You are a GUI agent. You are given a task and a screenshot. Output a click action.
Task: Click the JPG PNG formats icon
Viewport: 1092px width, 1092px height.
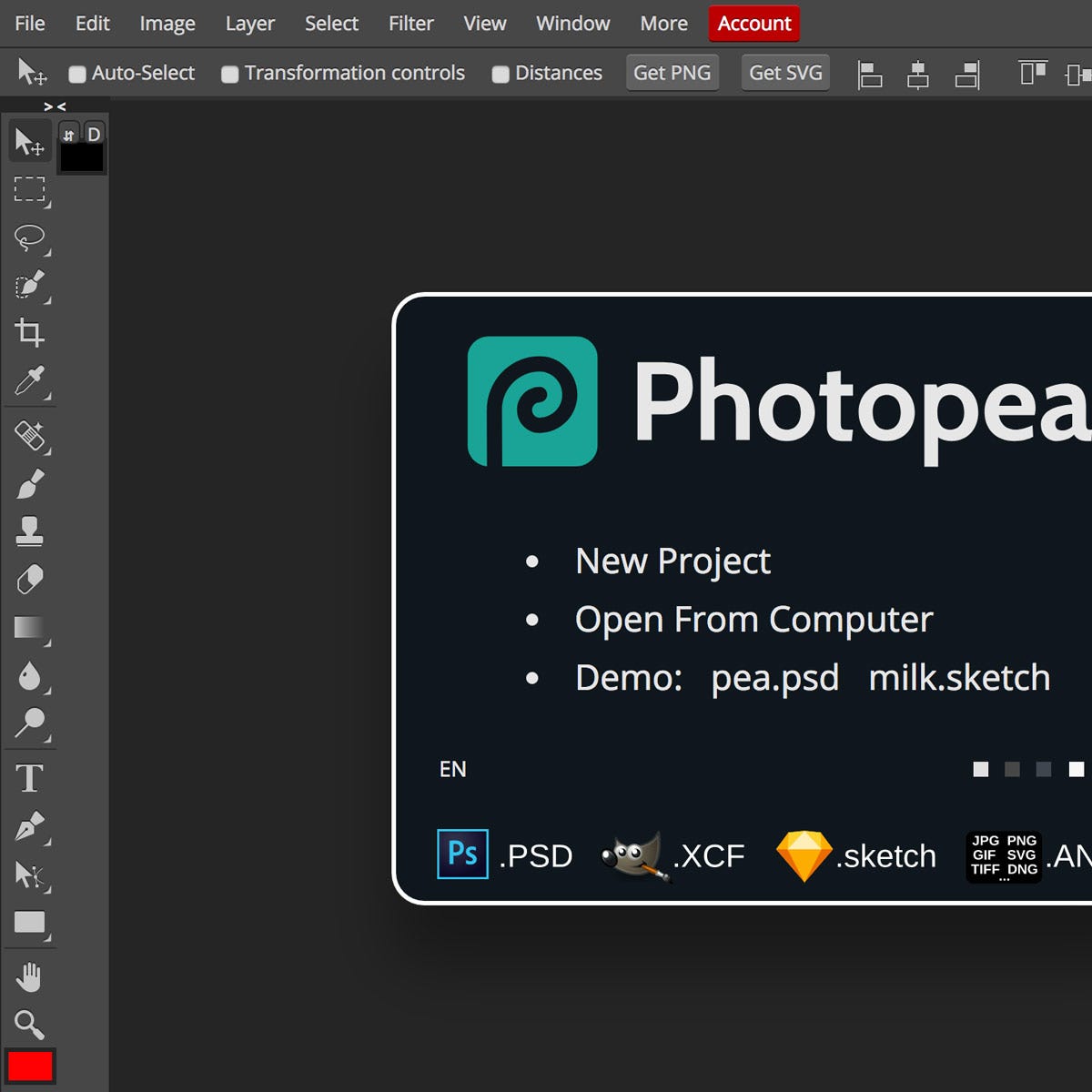[1004, 856]
